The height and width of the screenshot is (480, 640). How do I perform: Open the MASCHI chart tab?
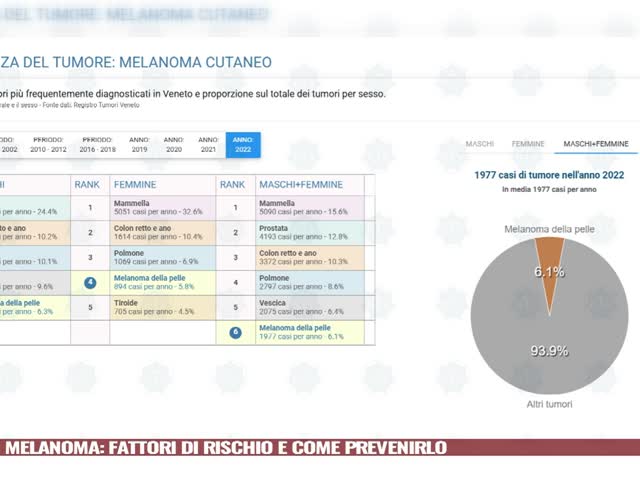tap(480, 144)
